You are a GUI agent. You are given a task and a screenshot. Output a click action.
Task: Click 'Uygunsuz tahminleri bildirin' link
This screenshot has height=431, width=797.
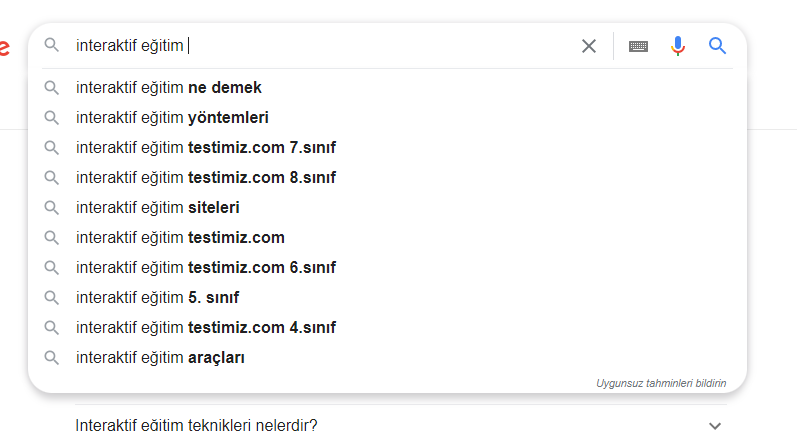pyautogui.click(x=661, y=383)
